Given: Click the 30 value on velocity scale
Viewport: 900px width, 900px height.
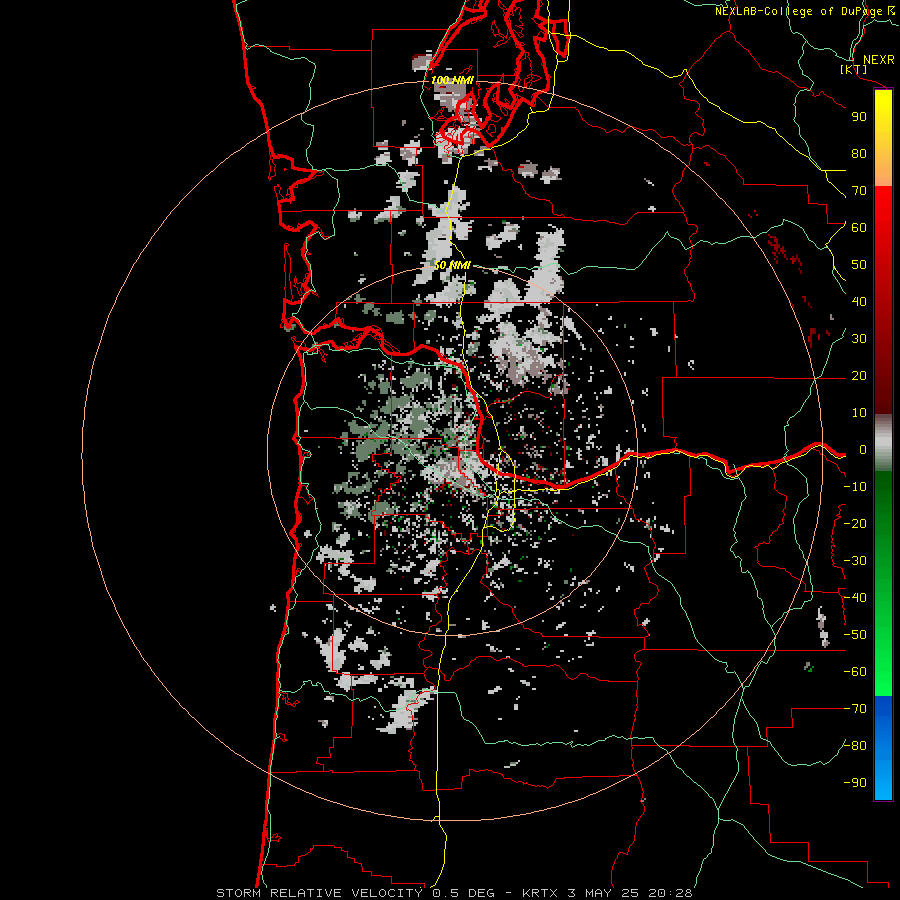Looking at the screenshot, I should (x=859, y=339).
